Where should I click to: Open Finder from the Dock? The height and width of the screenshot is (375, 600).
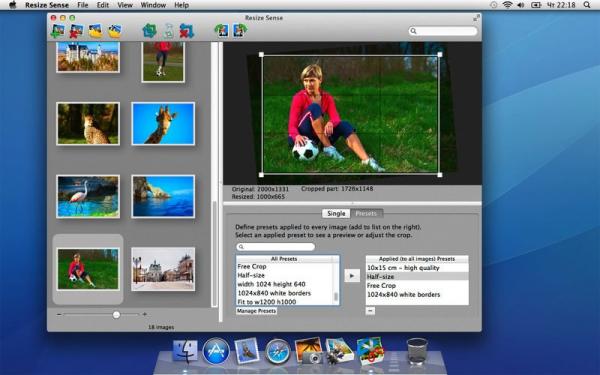tap(185, 351)
